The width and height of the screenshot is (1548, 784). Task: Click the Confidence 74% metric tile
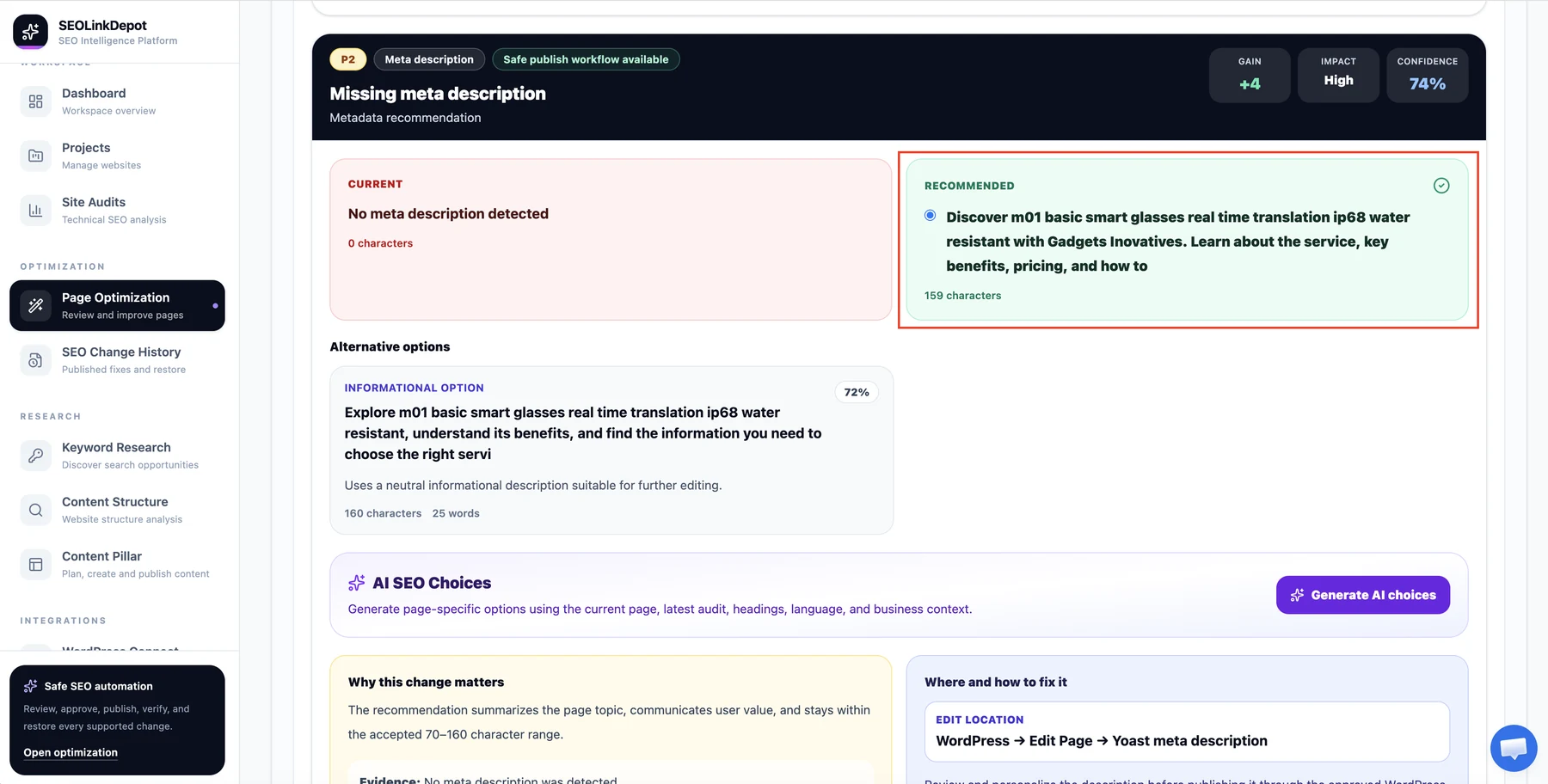tap(1427, 75)
